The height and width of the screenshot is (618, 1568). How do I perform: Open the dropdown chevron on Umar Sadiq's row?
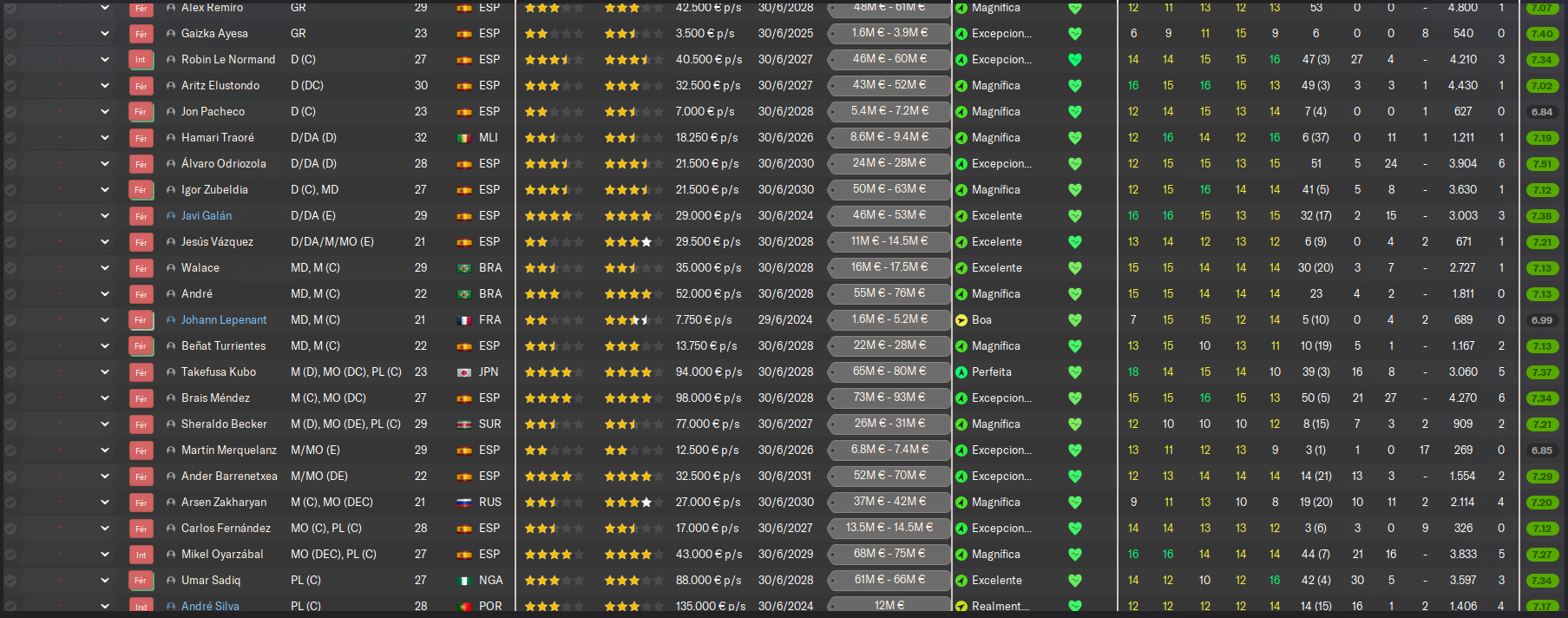point(105,581)
